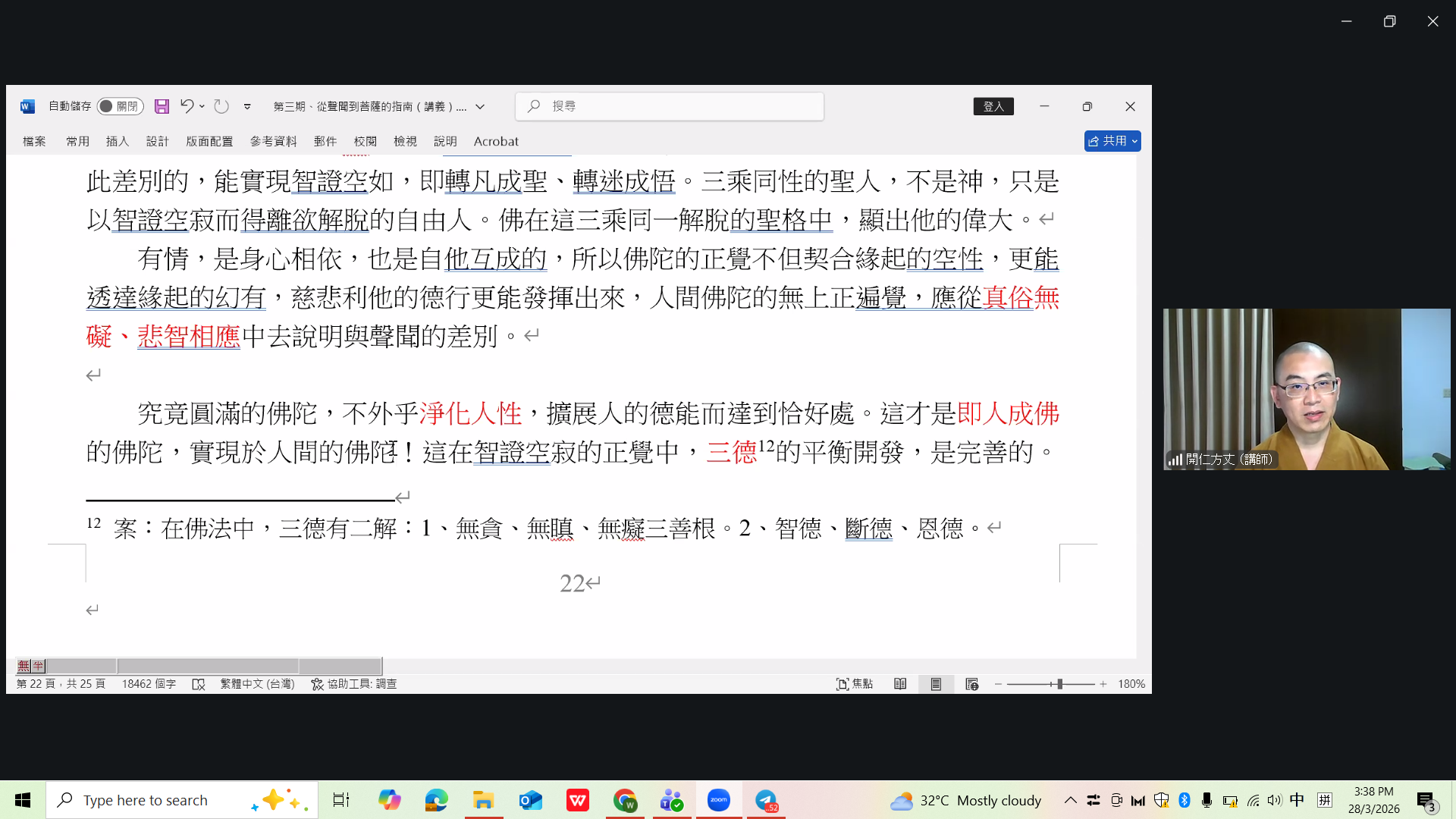Open the 校閱 (Review) ribbon tab

point(365,141)
